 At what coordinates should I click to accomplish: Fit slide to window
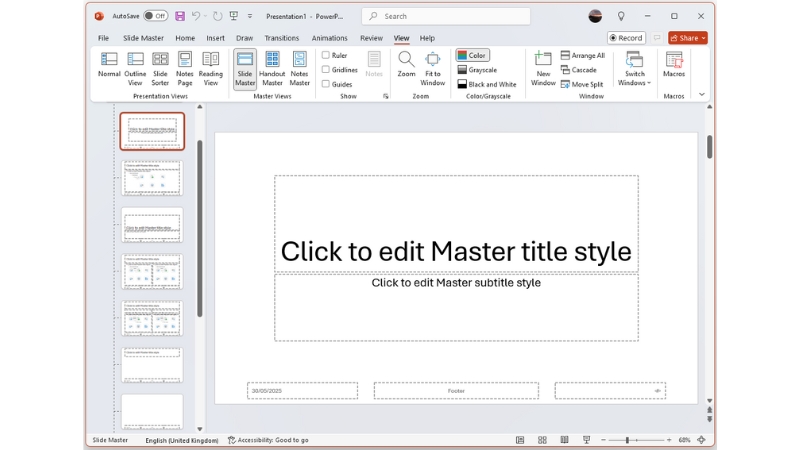pyautogui.click(x=433, y=69)
